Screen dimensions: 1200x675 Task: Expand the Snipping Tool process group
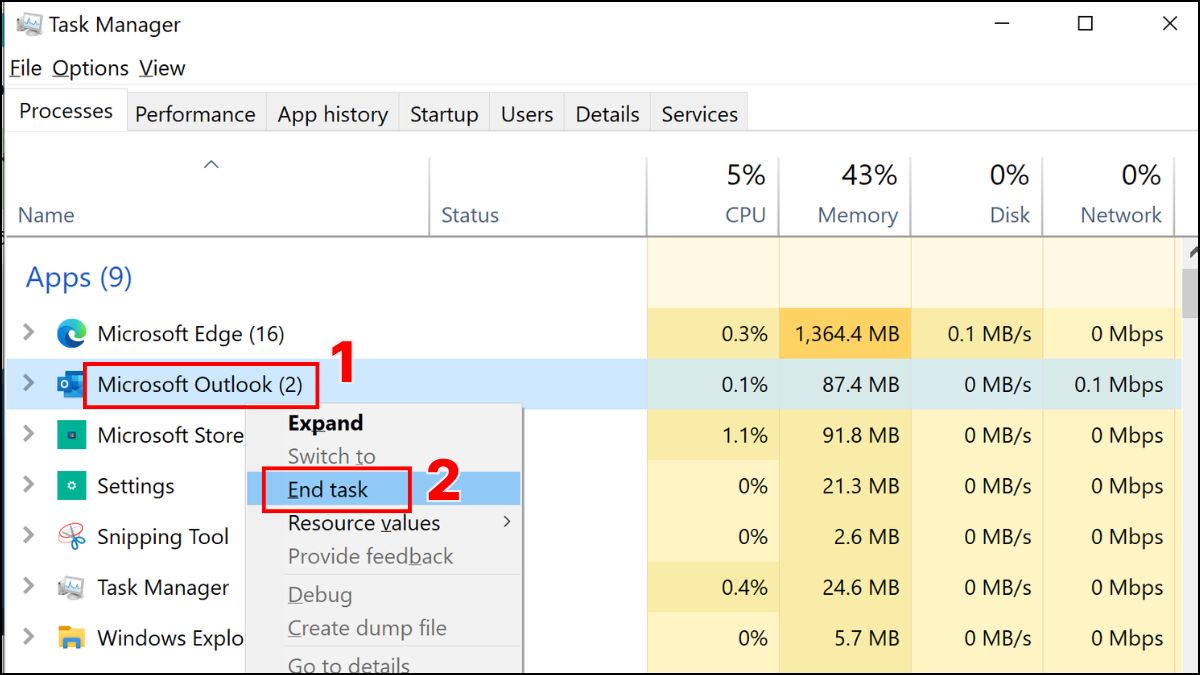pyautogui.click(x=29, y=537)
